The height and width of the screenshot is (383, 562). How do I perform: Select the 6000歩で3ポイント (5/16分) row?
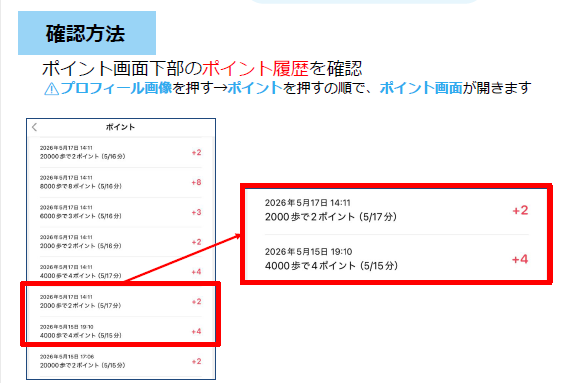click(x=120, y=212)
